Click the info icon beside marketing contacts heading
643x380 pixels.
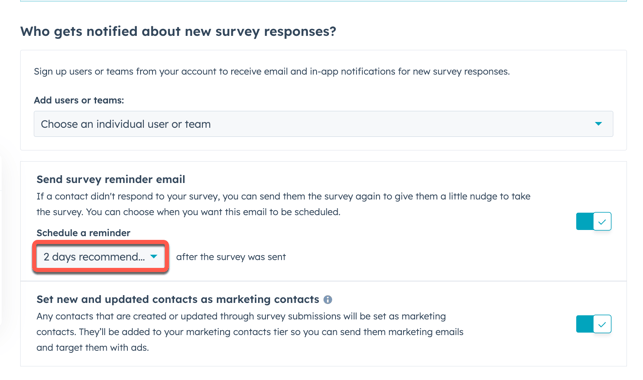click(x=328, y=300)
